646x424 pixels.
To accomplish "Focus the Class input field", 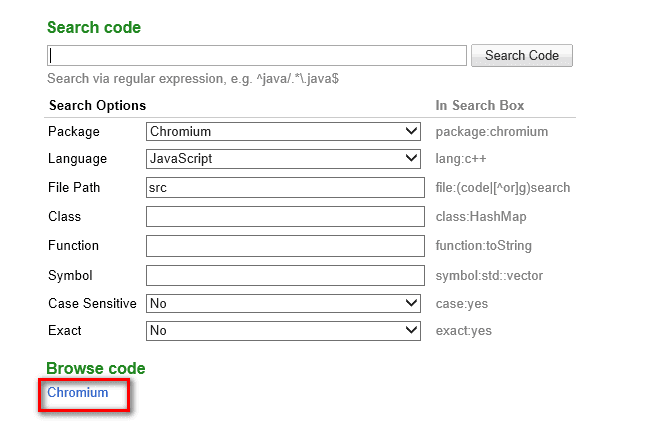I will pyautogui.click(x=285, y=217).
